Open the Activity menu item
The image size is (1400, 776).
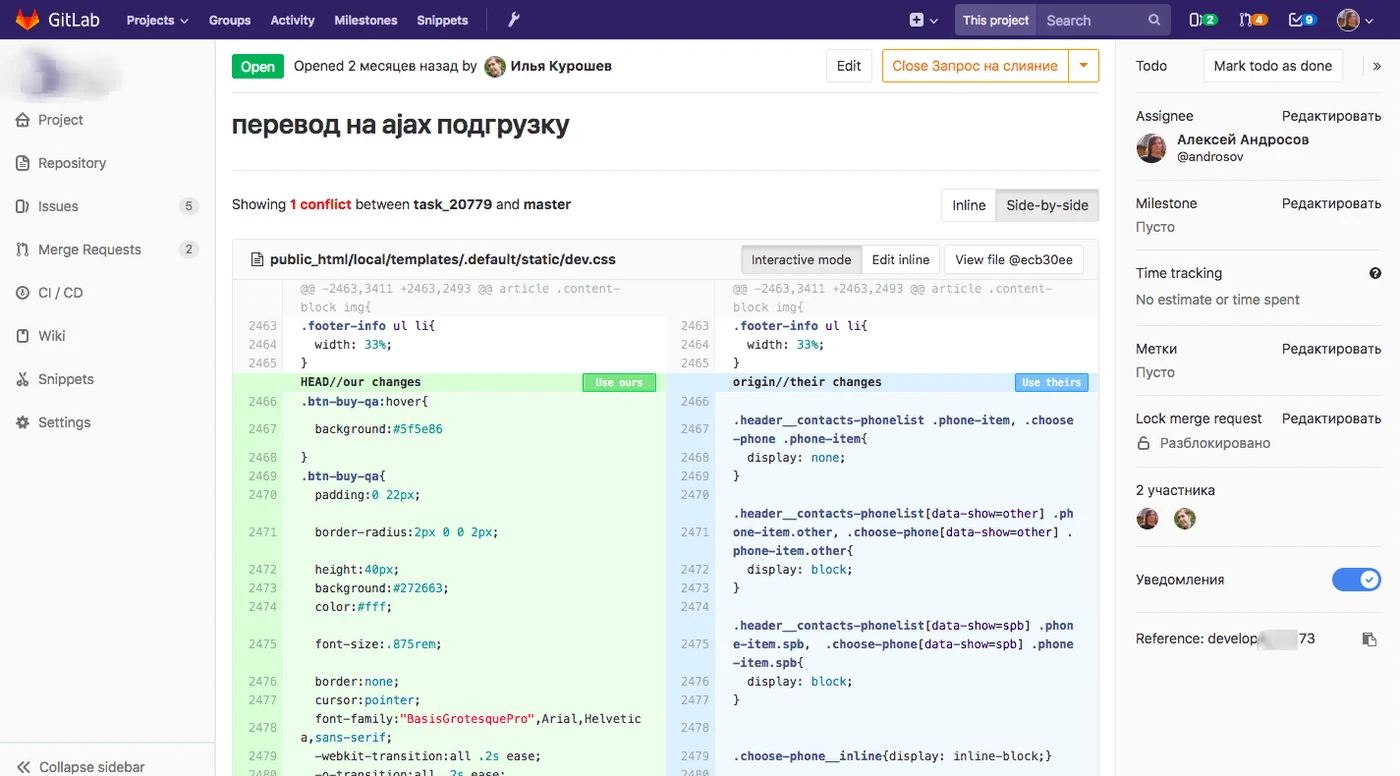[x=292, y=20]
